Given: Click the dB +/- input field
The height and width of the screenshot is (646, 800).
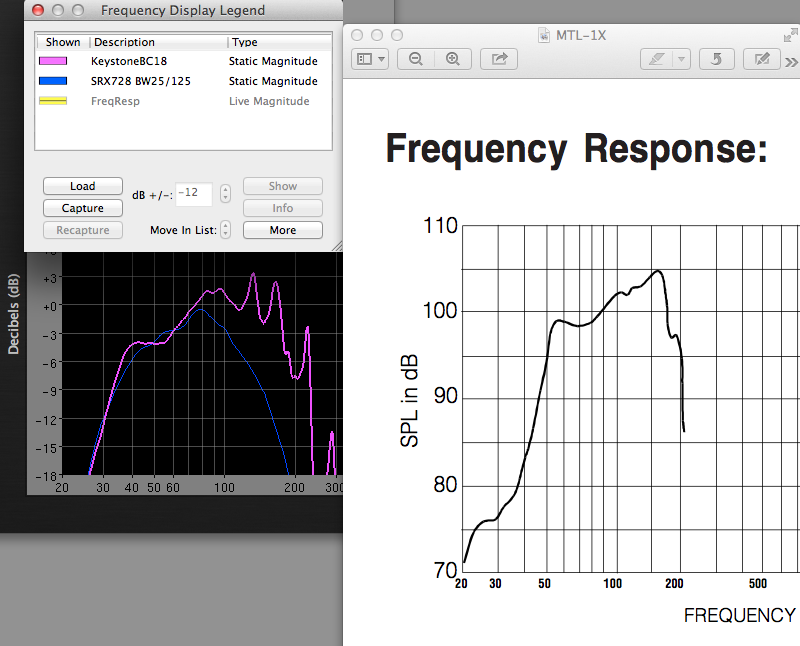Looking at the screenshot, I should (194, 194).
